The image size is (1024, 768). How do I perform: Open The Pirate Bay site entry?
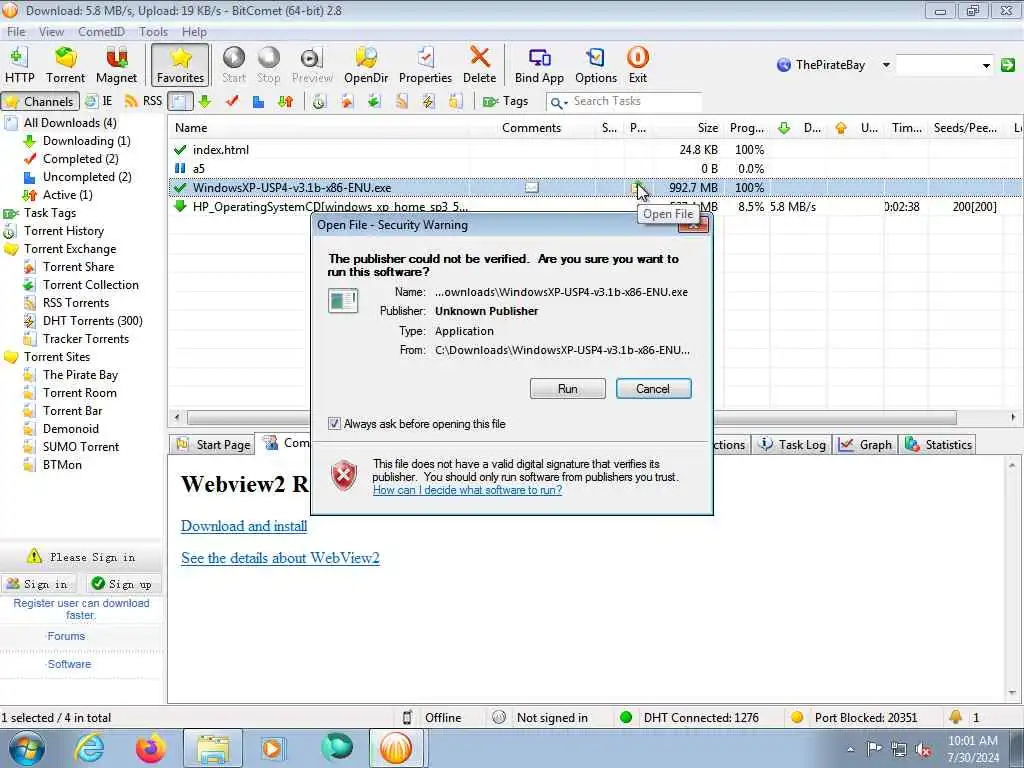(80, 375)
